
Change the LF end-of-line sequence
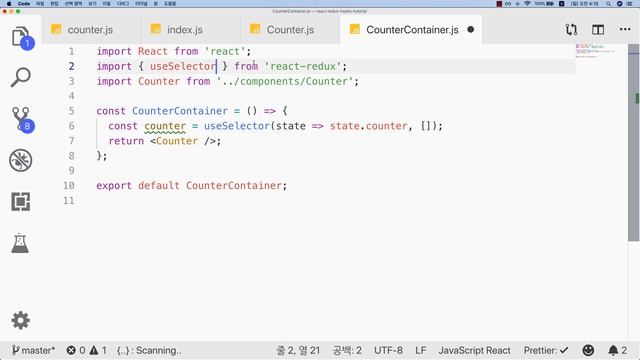tap(420, 350)
